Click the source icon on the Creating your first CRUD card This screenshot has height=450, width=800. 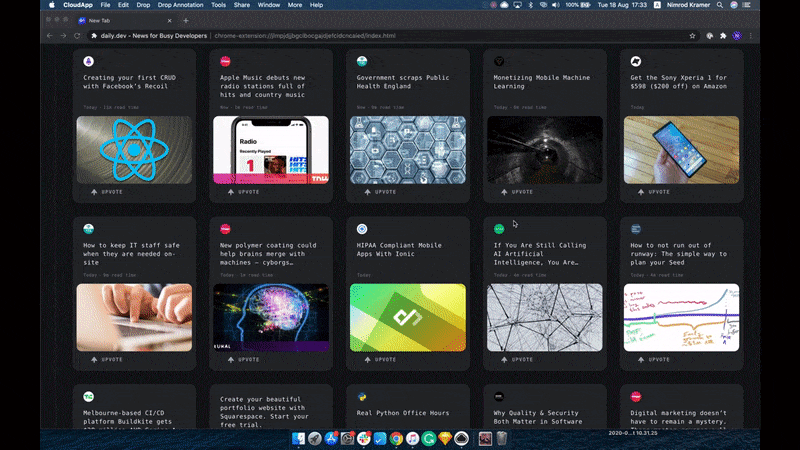pyautogui.click(x=89, y=61)
